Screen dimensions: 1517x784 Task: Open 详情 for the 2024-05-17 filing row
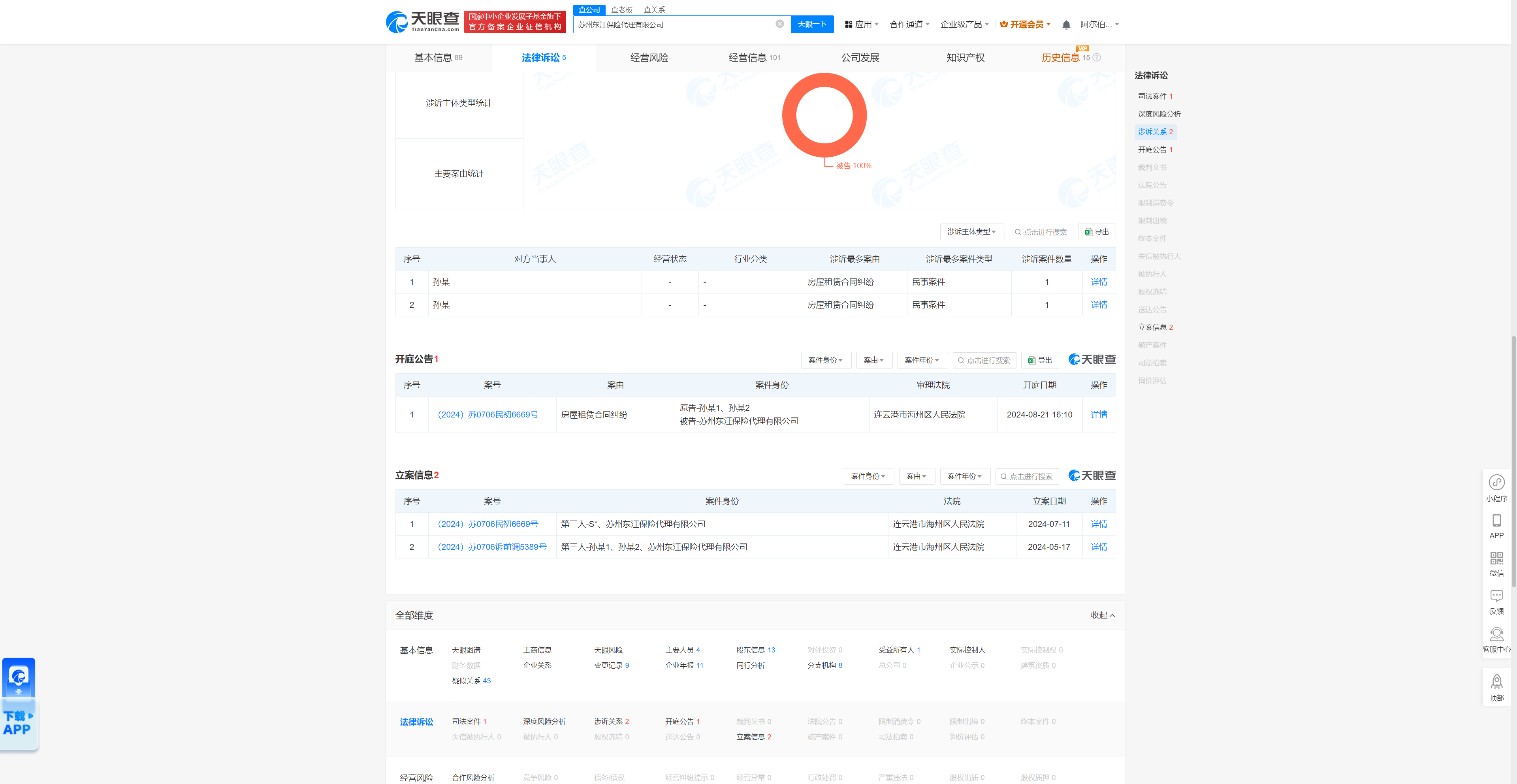tap(1098, 547)
